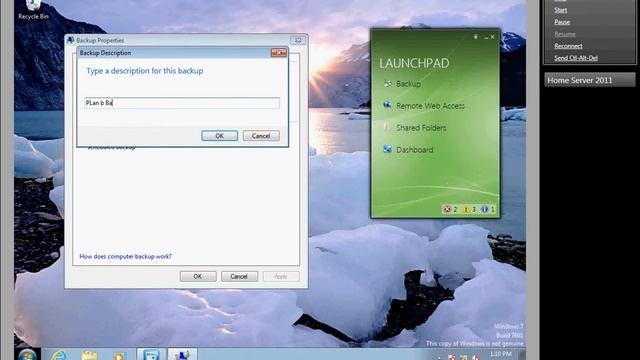This screenshot has width=640, height=360.
Task: Open the Launchpad options arrow menu
Action: pos(476,37)
